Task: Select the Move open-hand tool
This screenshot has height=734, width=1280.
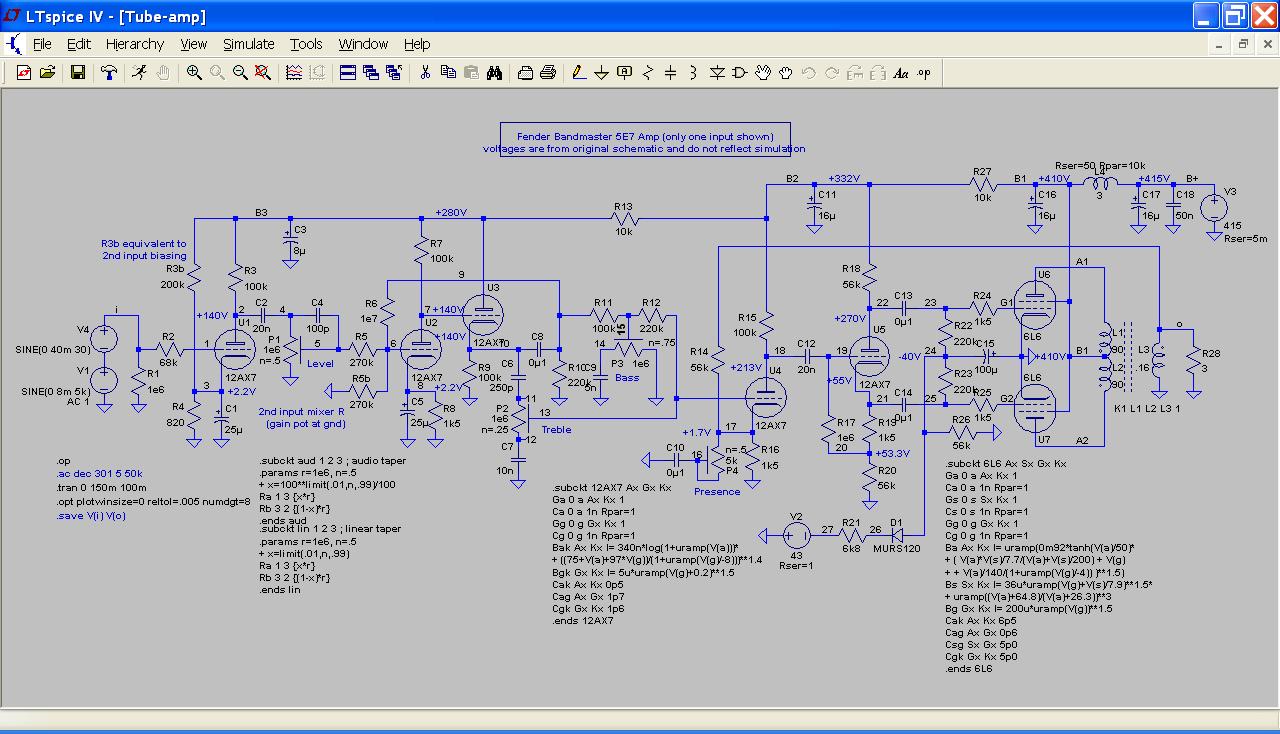Action: 763,73
